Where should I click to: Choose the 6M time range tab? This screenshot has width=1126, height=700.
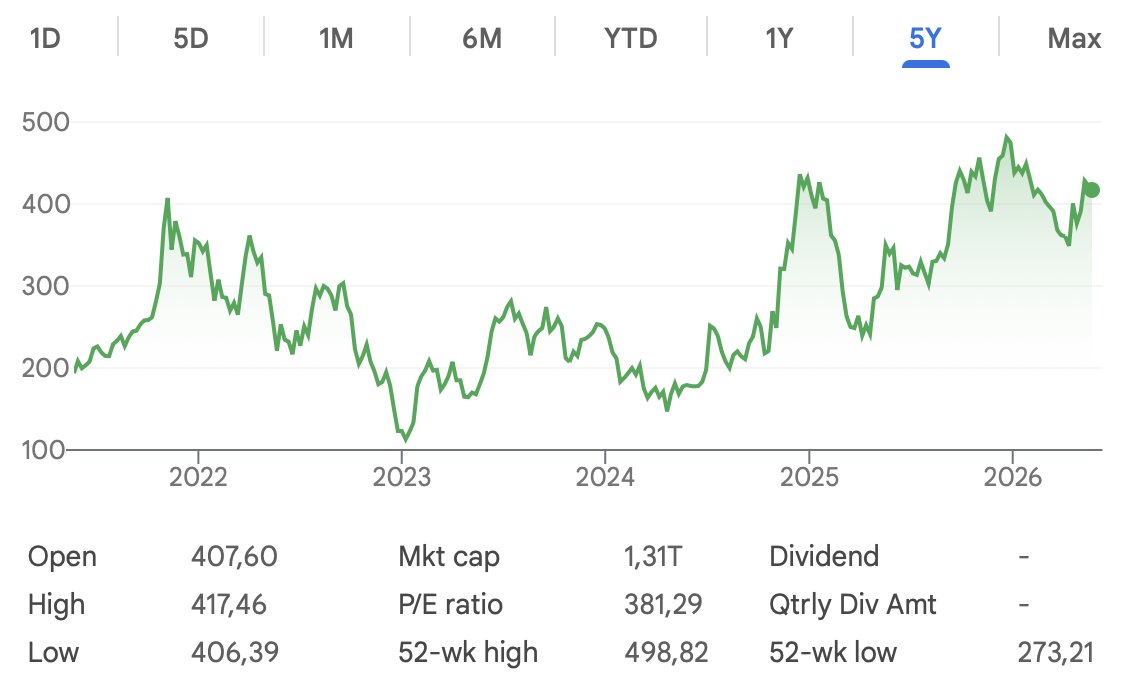pyautogui.click(x=482, y=38)
